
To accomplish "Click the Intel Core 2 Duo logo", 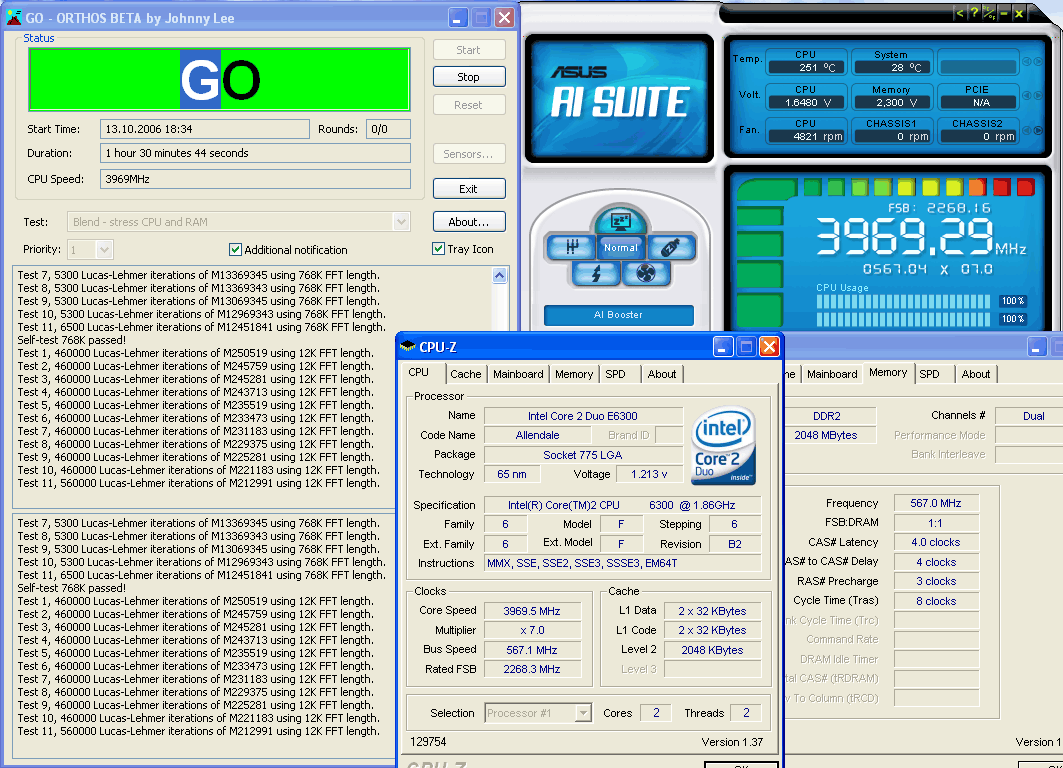I will pyautogui.click(x=723, y=445).
